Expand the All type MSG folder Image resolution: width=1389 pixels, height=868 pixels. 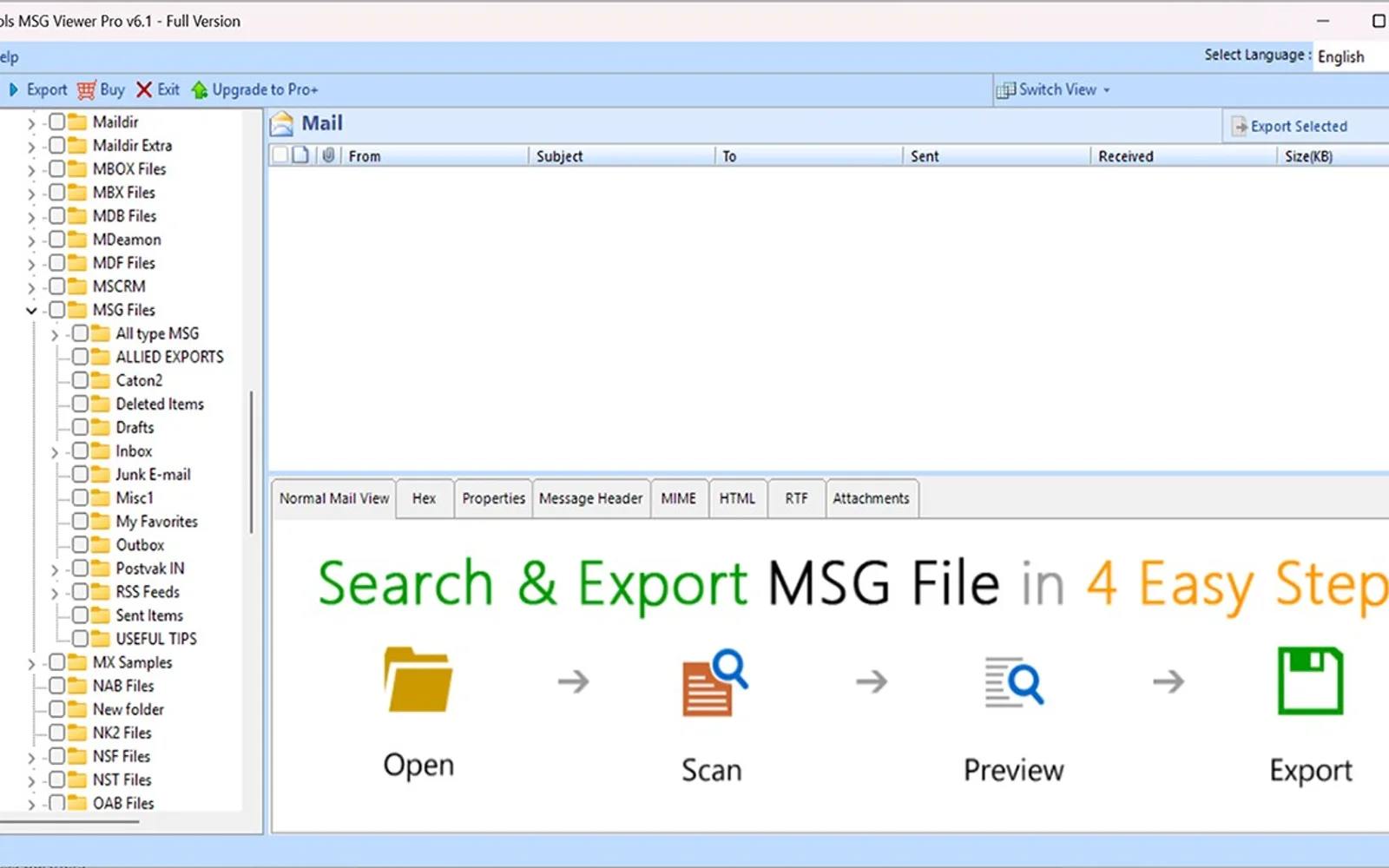coord(55,334)
